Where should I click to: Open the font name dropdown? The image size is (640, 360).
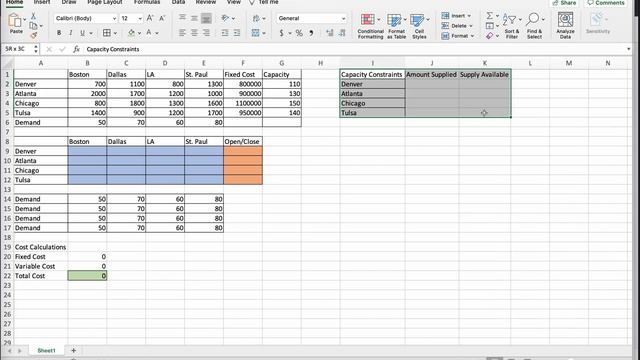(114, 18)
